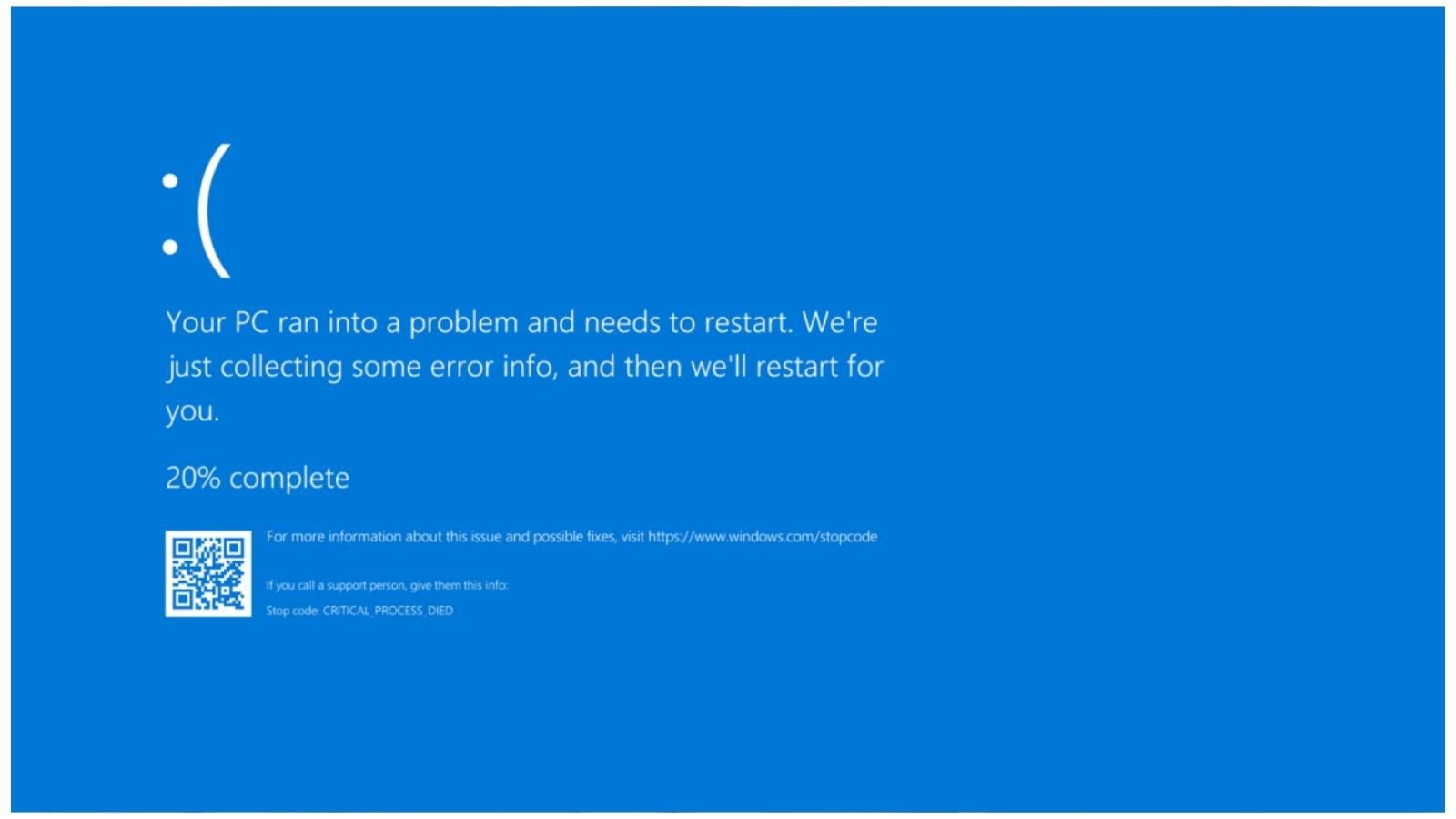Click the word "PC" in the headline
Screen dimensions: 1456x819
pyautogui.click(x=251, y=322)
